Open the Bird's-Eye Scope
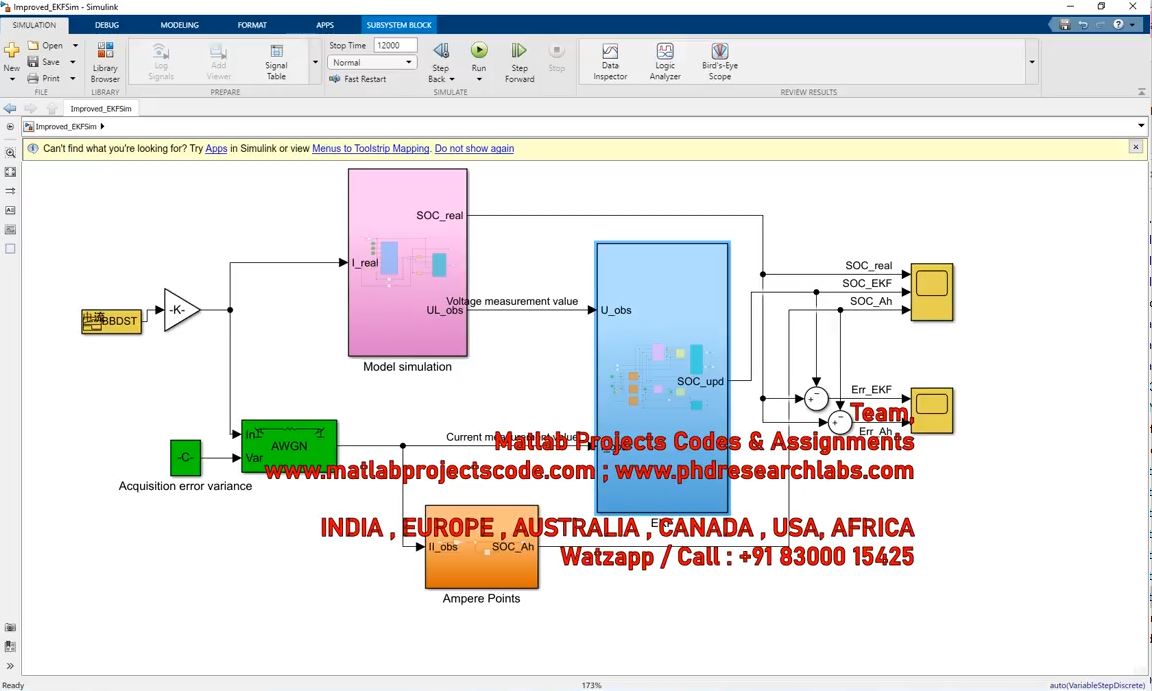 719,61
